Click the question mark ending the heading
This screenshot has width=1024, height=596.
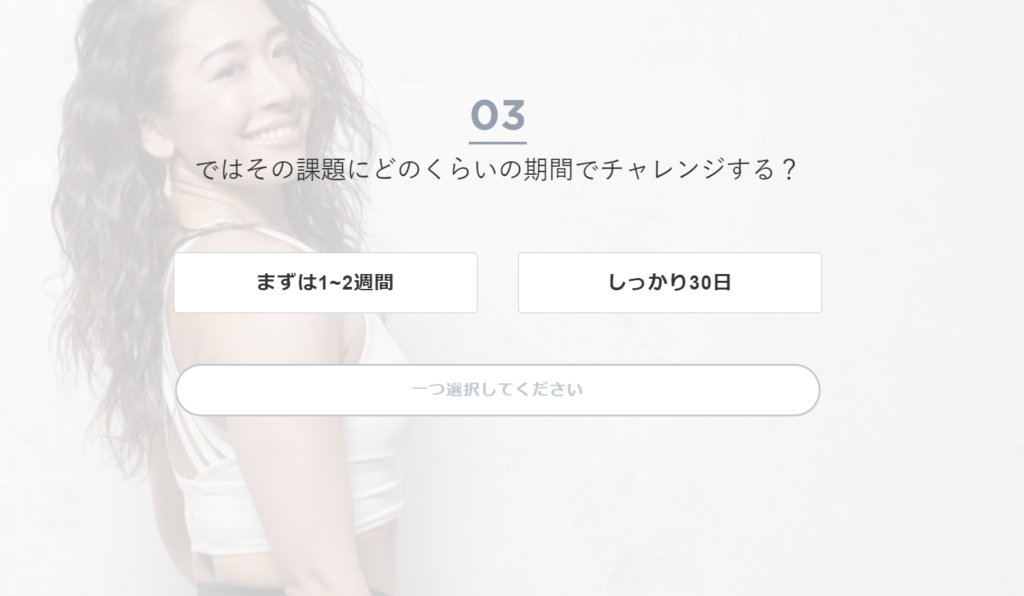(x=789, y=170)
